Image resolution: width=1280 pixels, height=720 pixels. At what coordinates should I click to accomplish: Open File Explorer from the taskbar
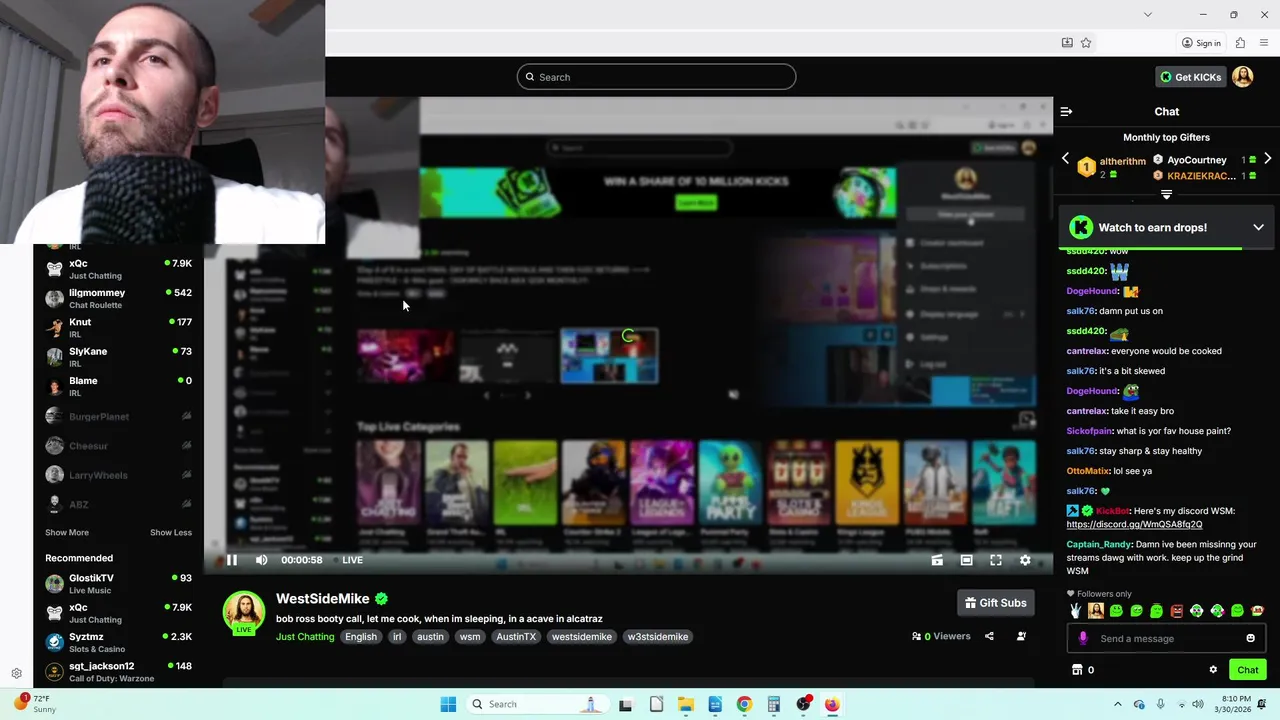point(685,704)
